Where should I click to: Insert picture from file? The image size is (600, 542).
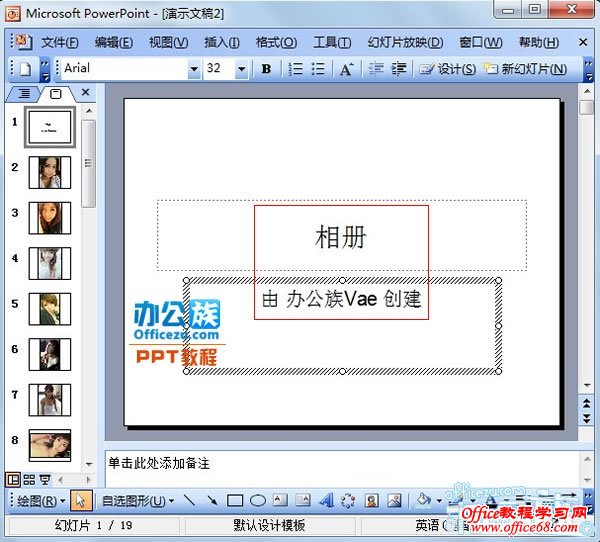pyautogui.click(x=394, y=500)
